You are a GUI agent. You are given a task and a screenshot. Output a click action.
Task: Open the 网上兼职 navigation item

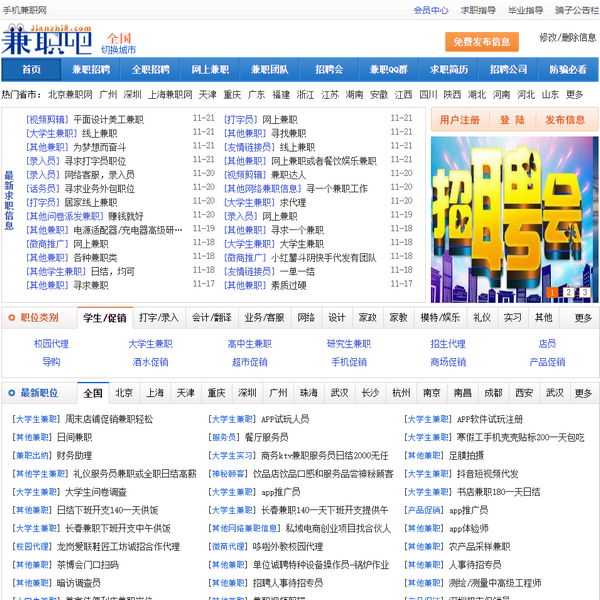[x=210, y=70]
